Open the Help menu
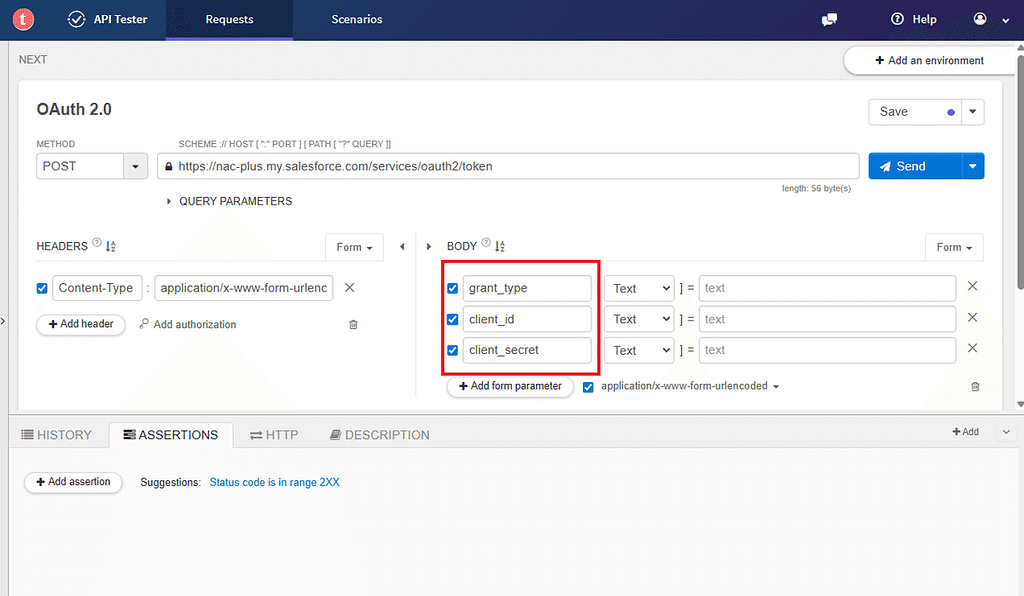Screen dimensions: 1024x596 [x=914, y=20]
